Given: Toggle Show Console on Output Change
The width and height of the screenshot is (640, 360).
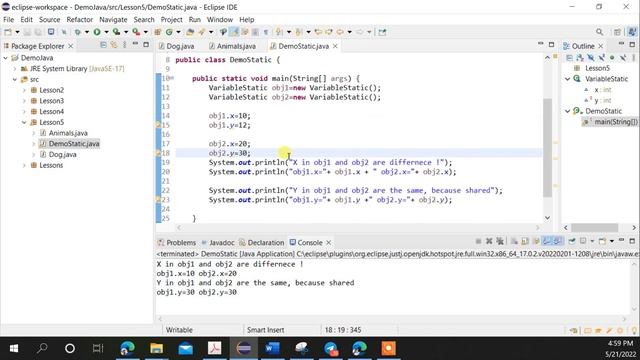Looking at the screenshot, I should [x=547, y=242].
